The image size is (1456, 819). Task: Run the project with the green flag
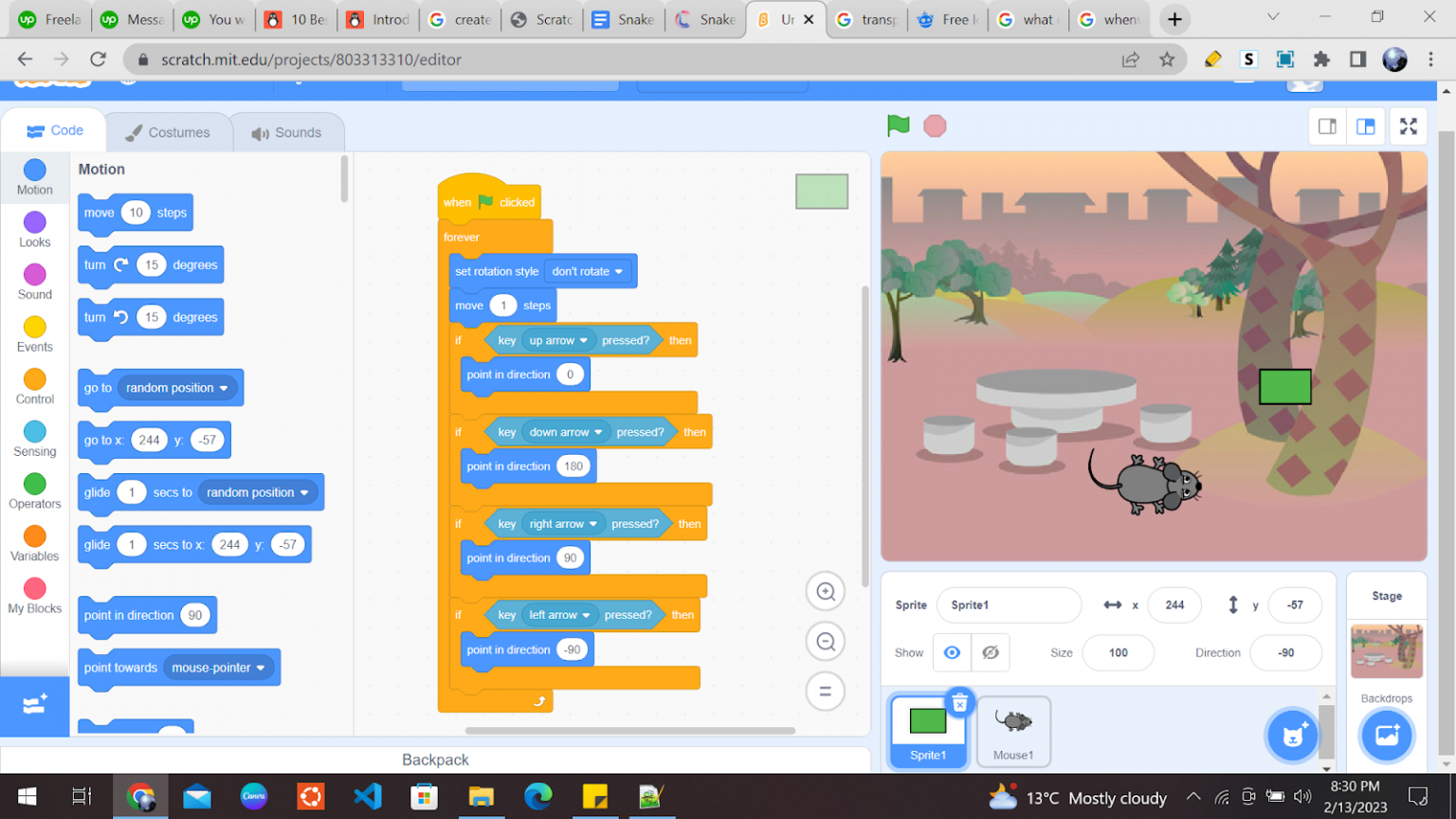click(x=897, y=124)
